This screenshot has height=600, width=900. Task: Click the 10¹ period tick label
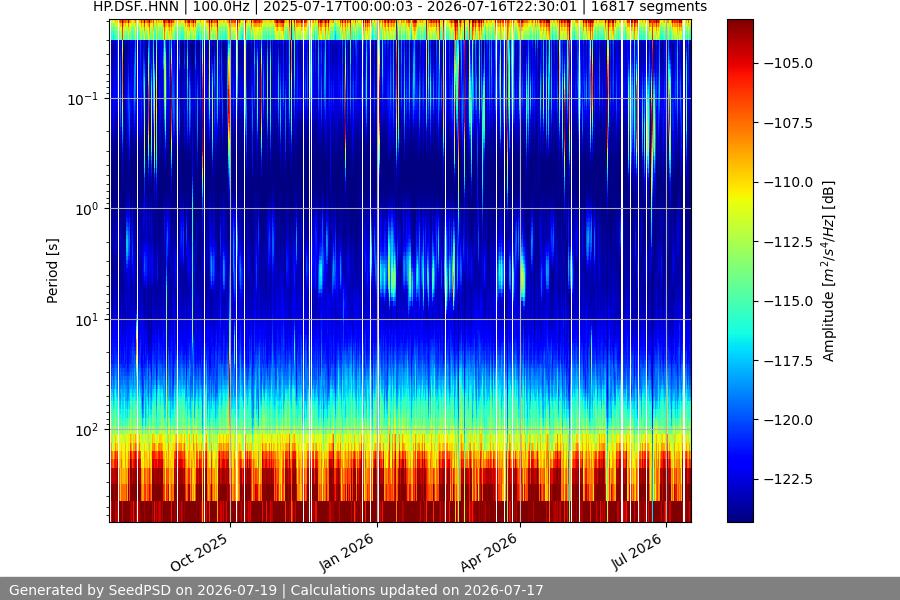pyautogui.click(x=86, y=320)
